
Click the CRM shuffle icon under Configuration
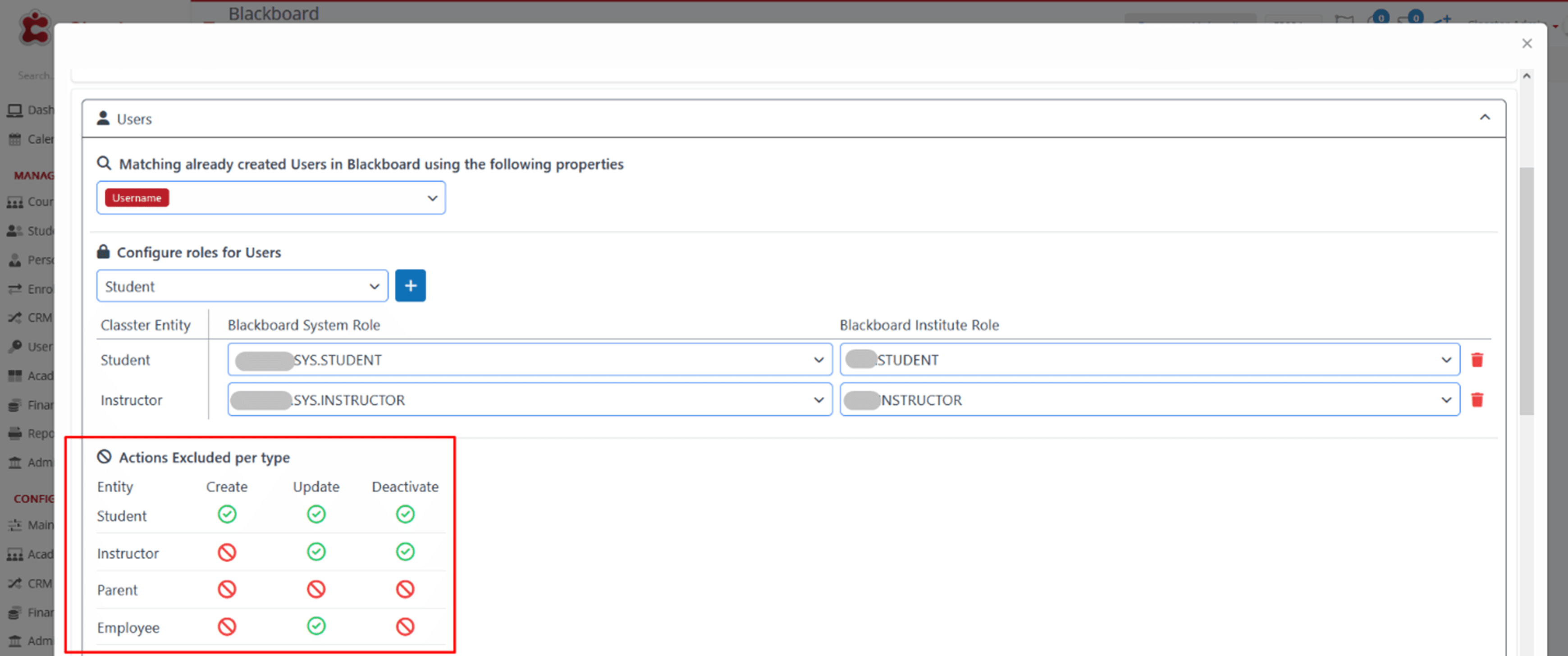pos(15,583)
